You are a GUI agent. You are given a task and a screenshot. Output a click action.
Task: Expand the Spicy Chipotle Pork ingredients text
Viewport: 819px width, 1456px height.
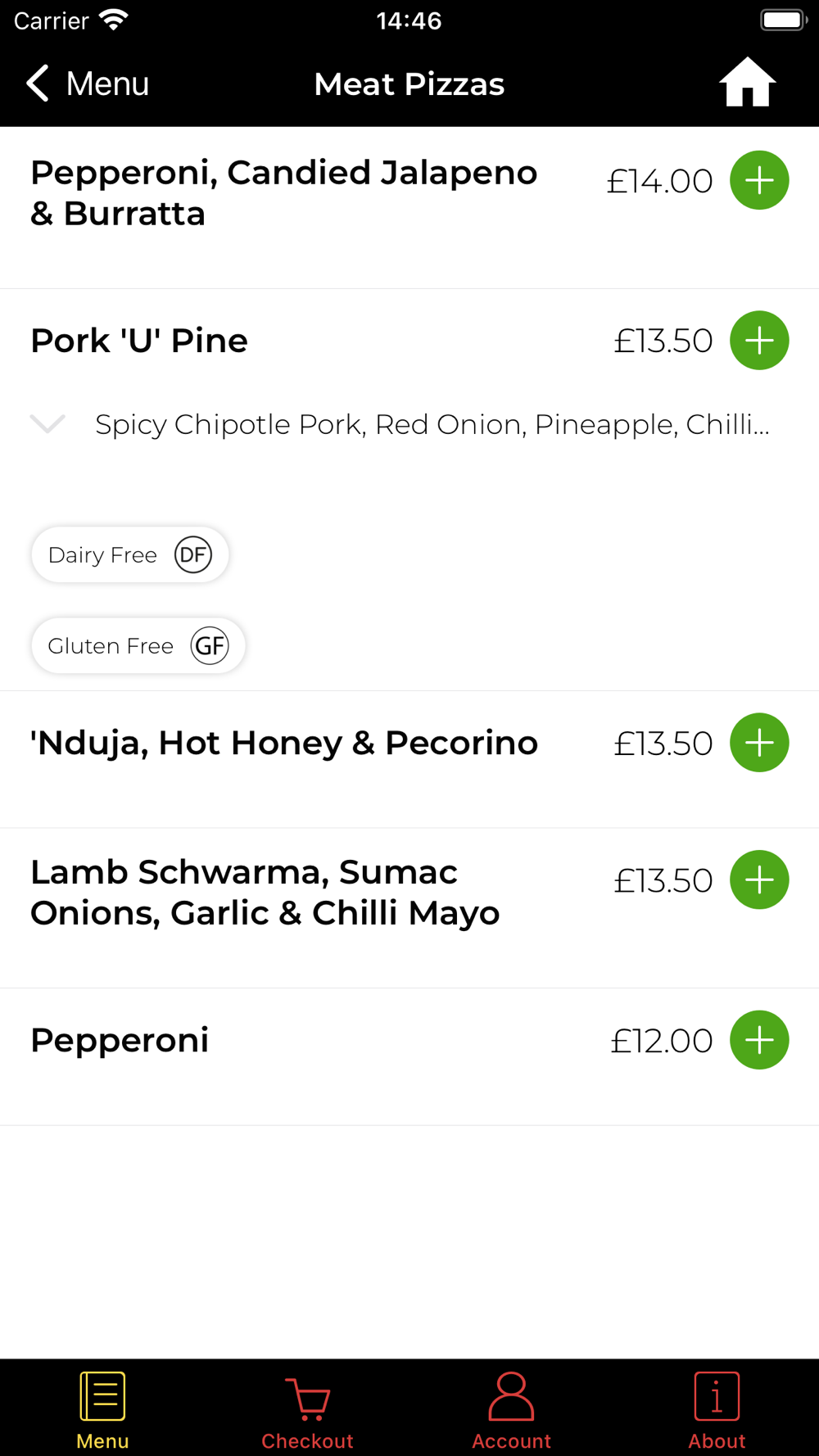[432, 424]
